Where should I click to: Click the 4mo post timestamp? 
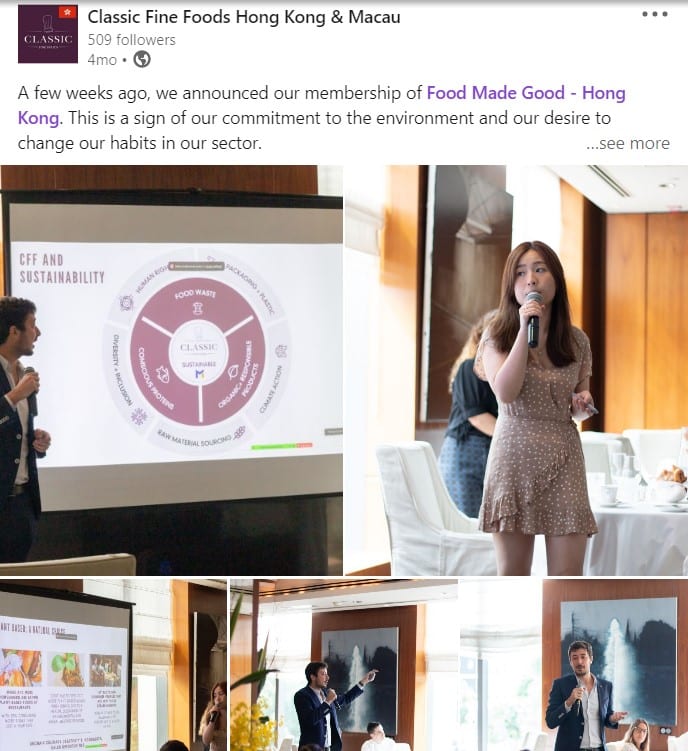(x=102, y=60)
